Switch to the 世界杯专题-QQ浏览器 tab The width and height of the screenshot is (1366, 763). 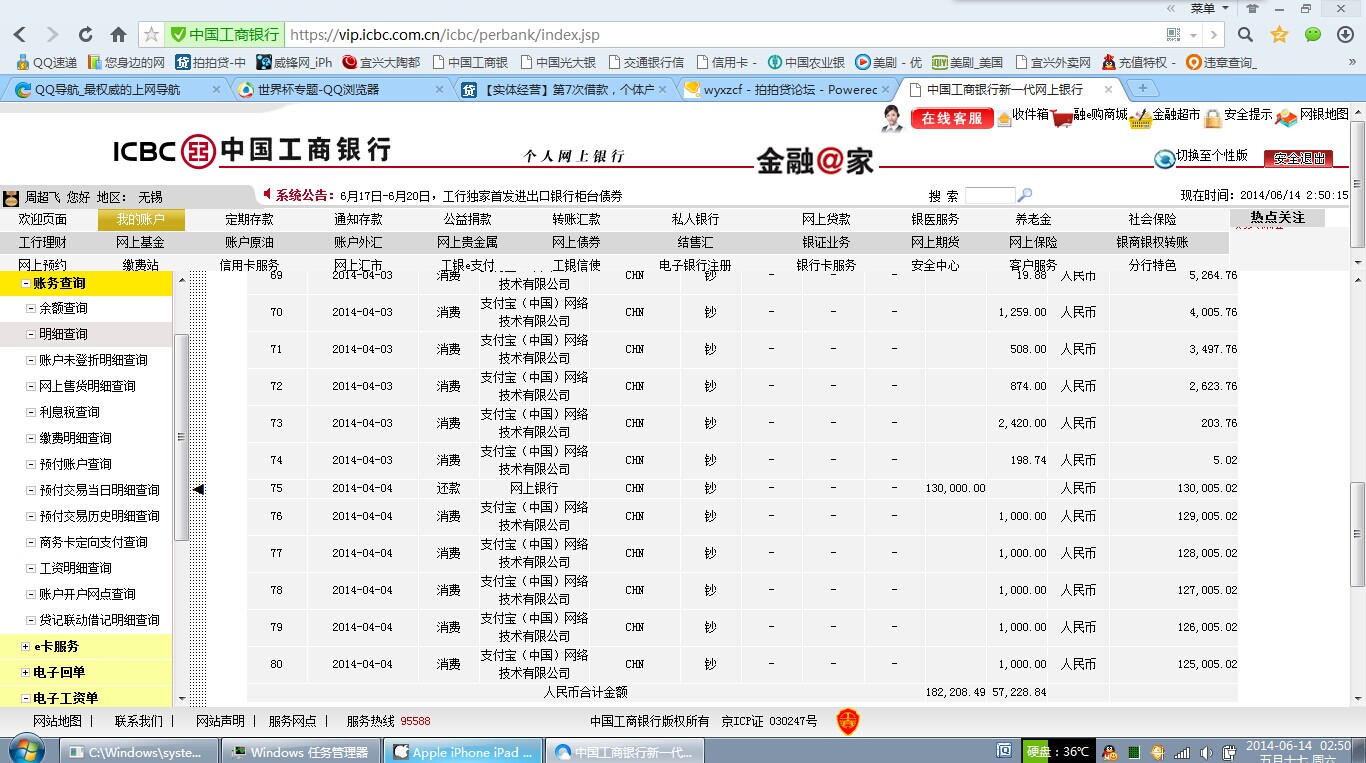click(x=318, y=89)
